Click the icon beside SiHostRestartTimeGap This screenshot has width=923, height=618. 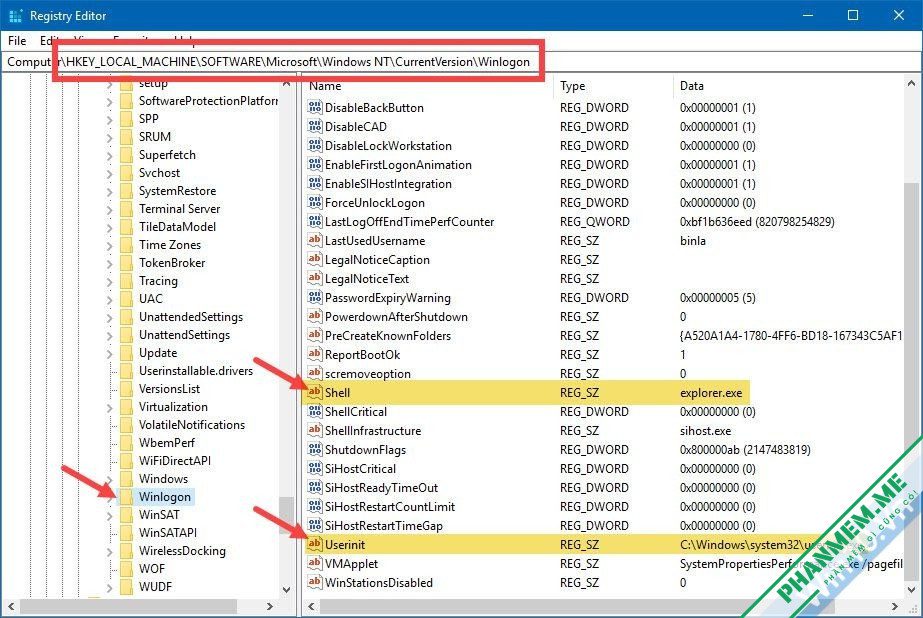pyautogui.click(x=315, y=525)
